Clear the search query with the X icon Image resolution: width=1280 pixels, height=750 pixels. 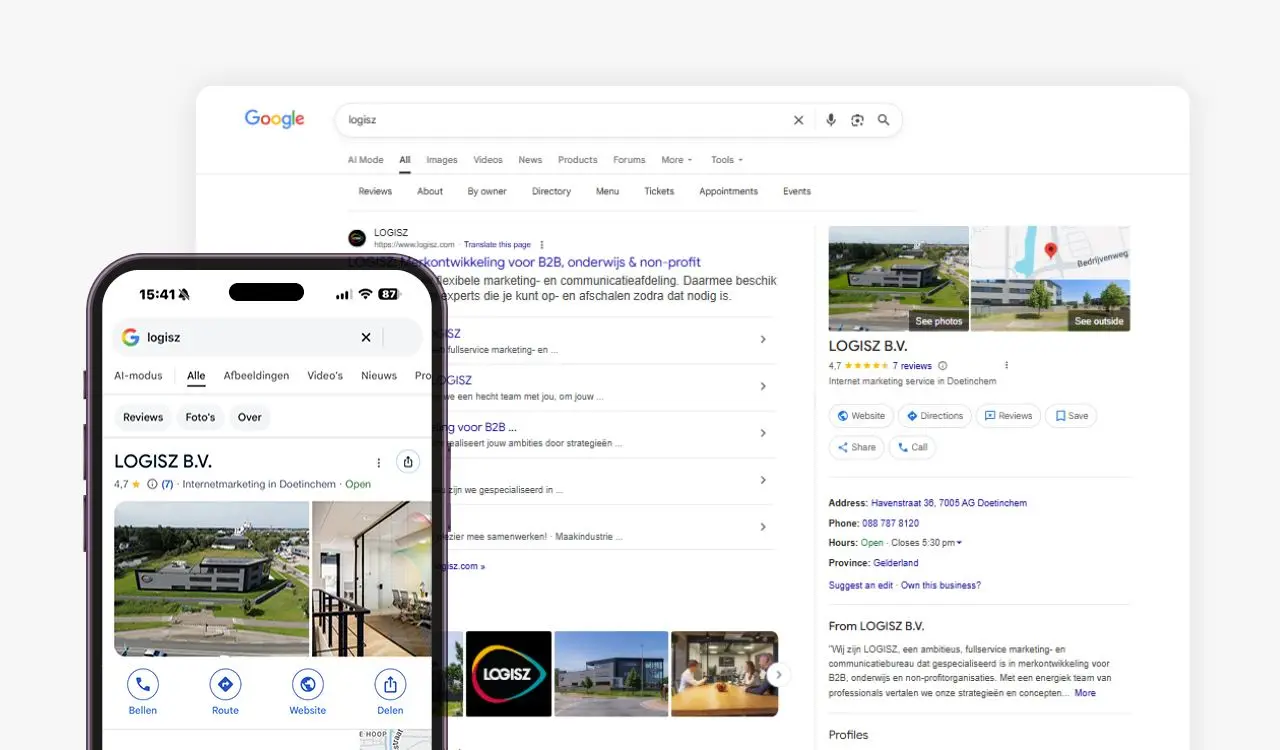(798, 119)
